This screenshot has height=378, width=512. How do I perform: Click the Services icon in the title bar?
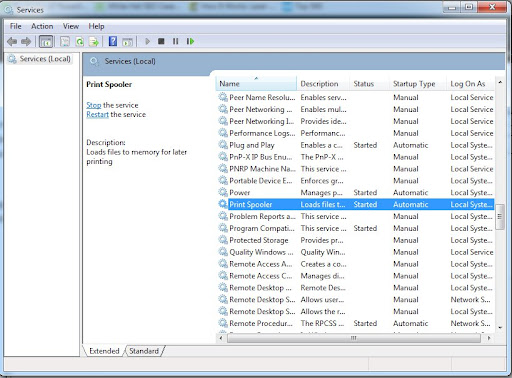pos(9,10)
